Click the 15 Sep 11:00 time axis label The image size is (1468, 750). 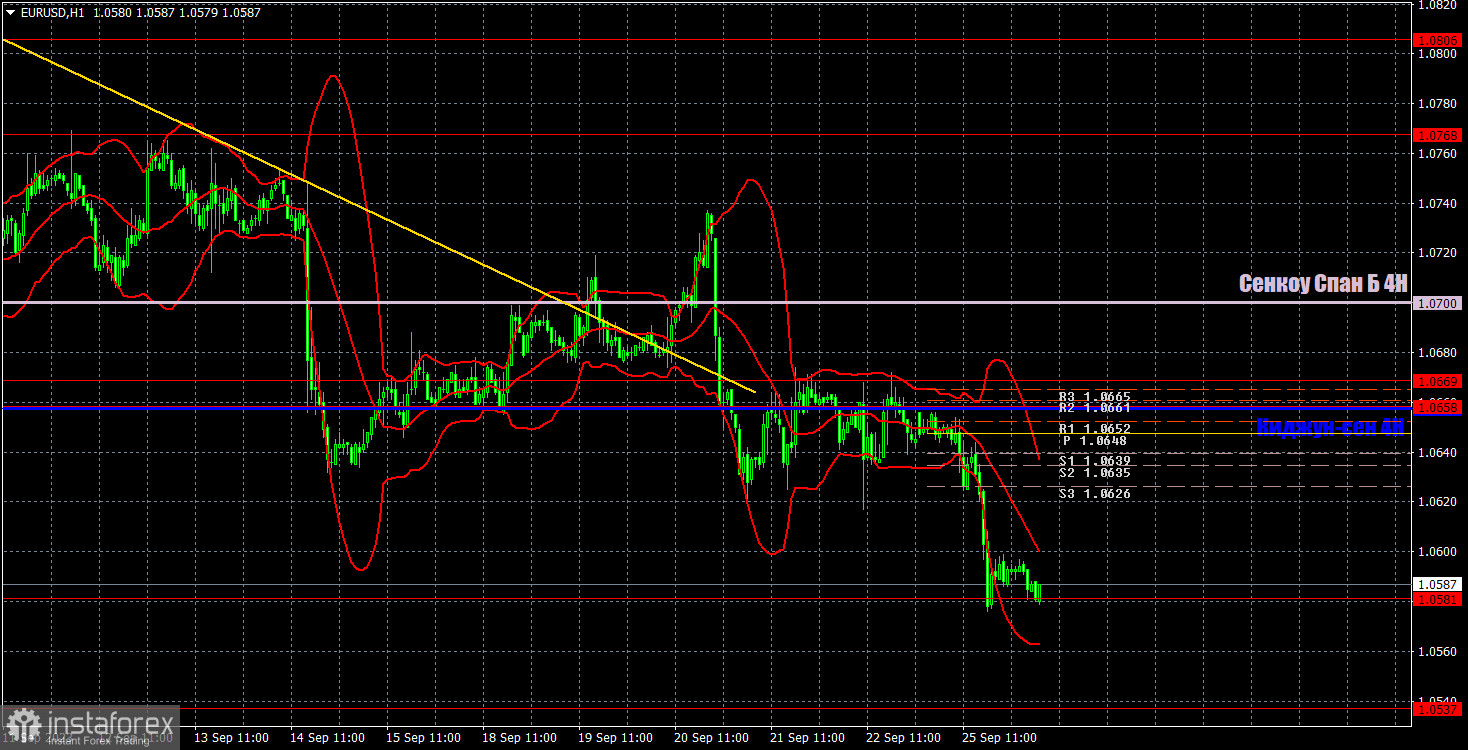[422, 738]
